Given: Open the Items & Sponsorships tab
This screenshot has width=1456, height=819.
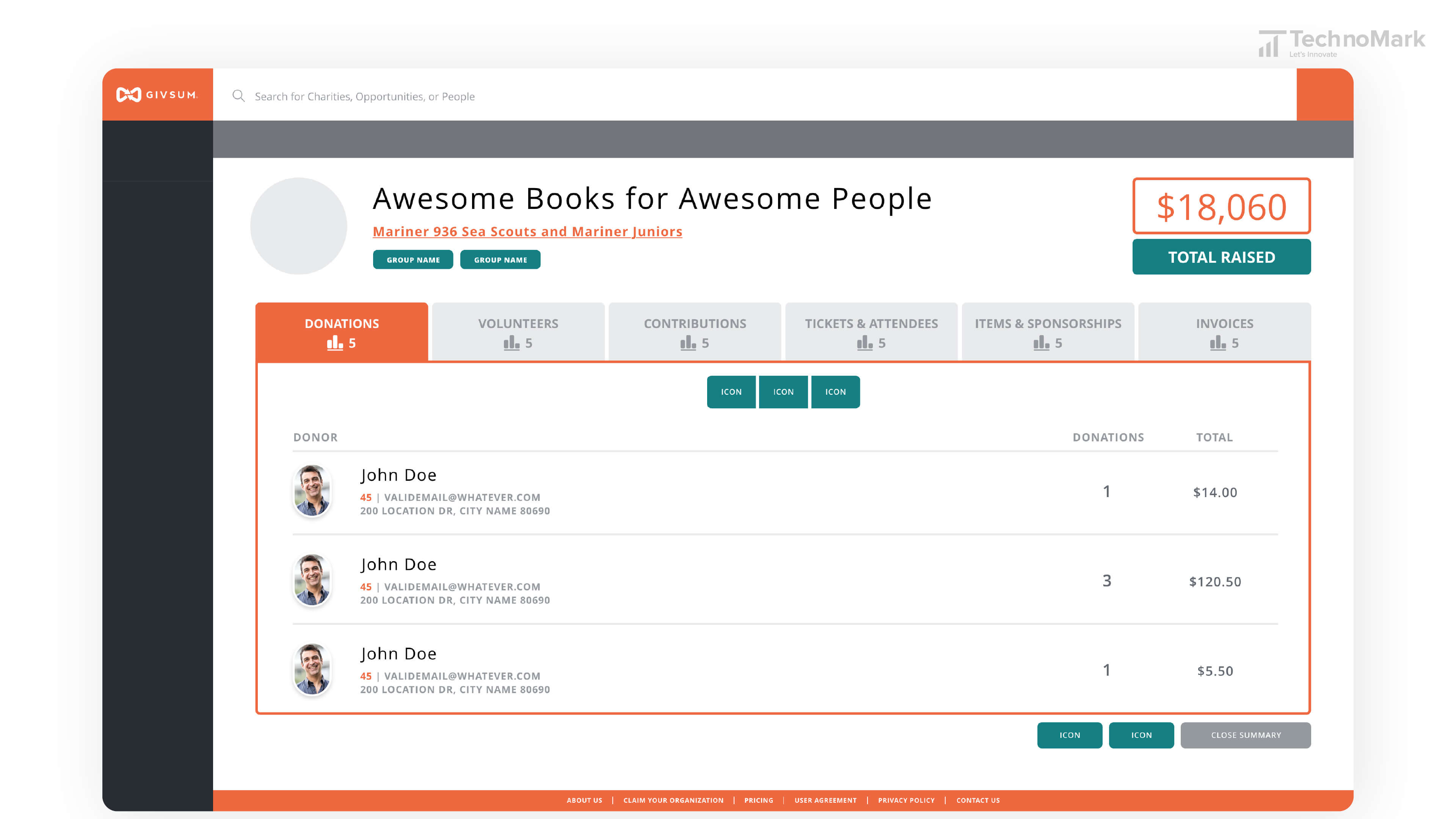Looking at the screenshot, I should pos(1048,333).
